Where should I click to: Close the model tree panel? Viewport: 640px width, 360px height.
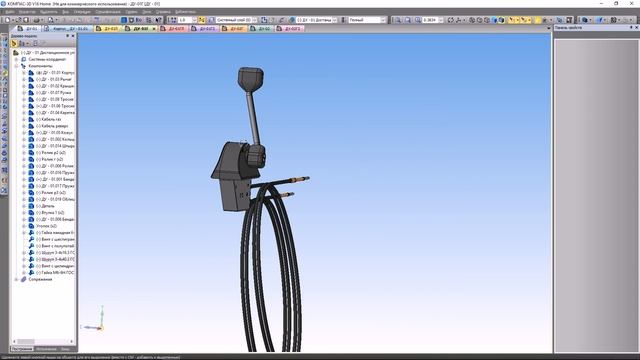tap(73, 36)
